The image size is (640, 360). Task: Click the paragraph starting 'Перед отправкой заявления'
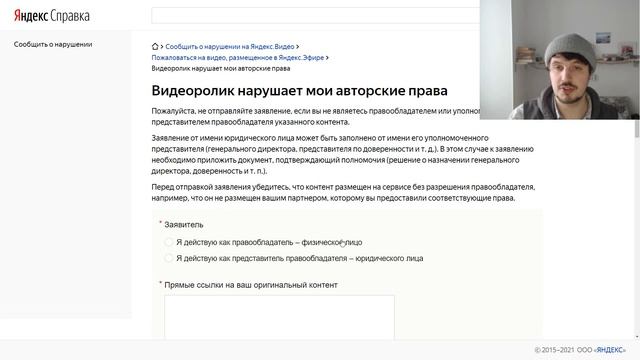pos(343,193)
